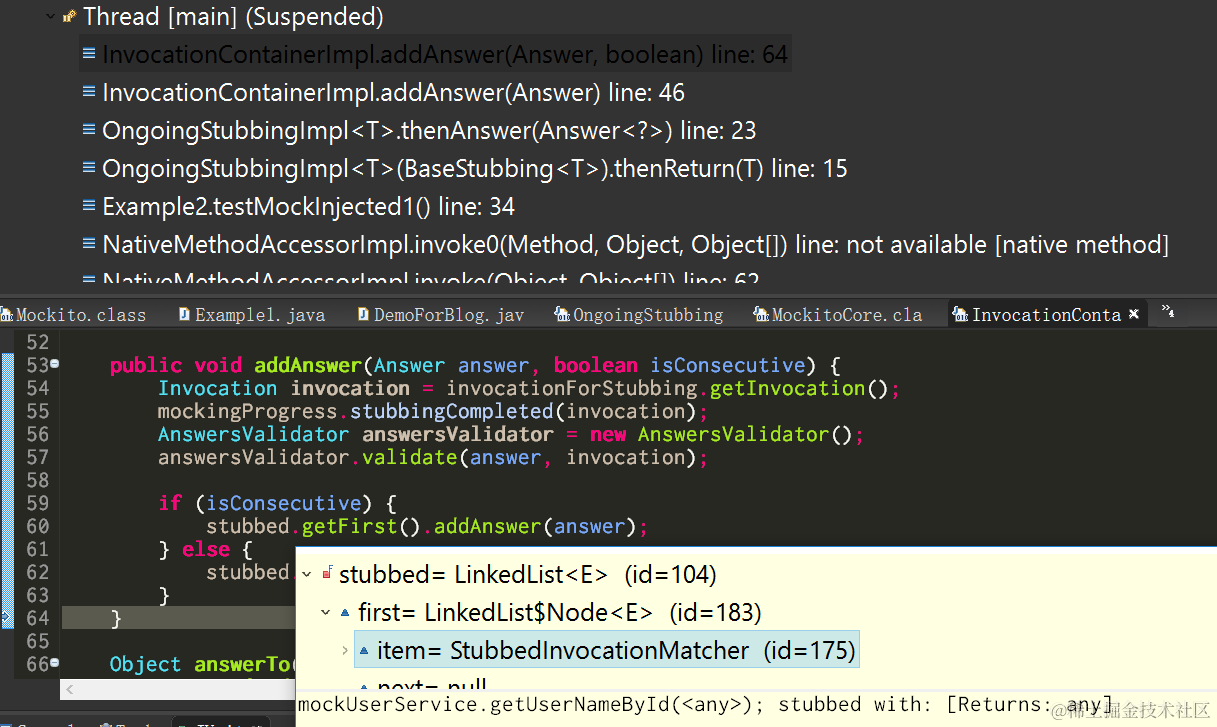
Task: Click line number 60 in the editor ruler
Action: (x=38, y=526)
